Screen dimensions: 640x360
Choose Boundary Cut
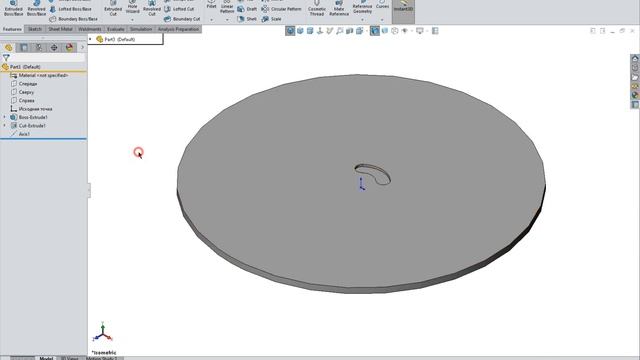(x=182, y=19)
